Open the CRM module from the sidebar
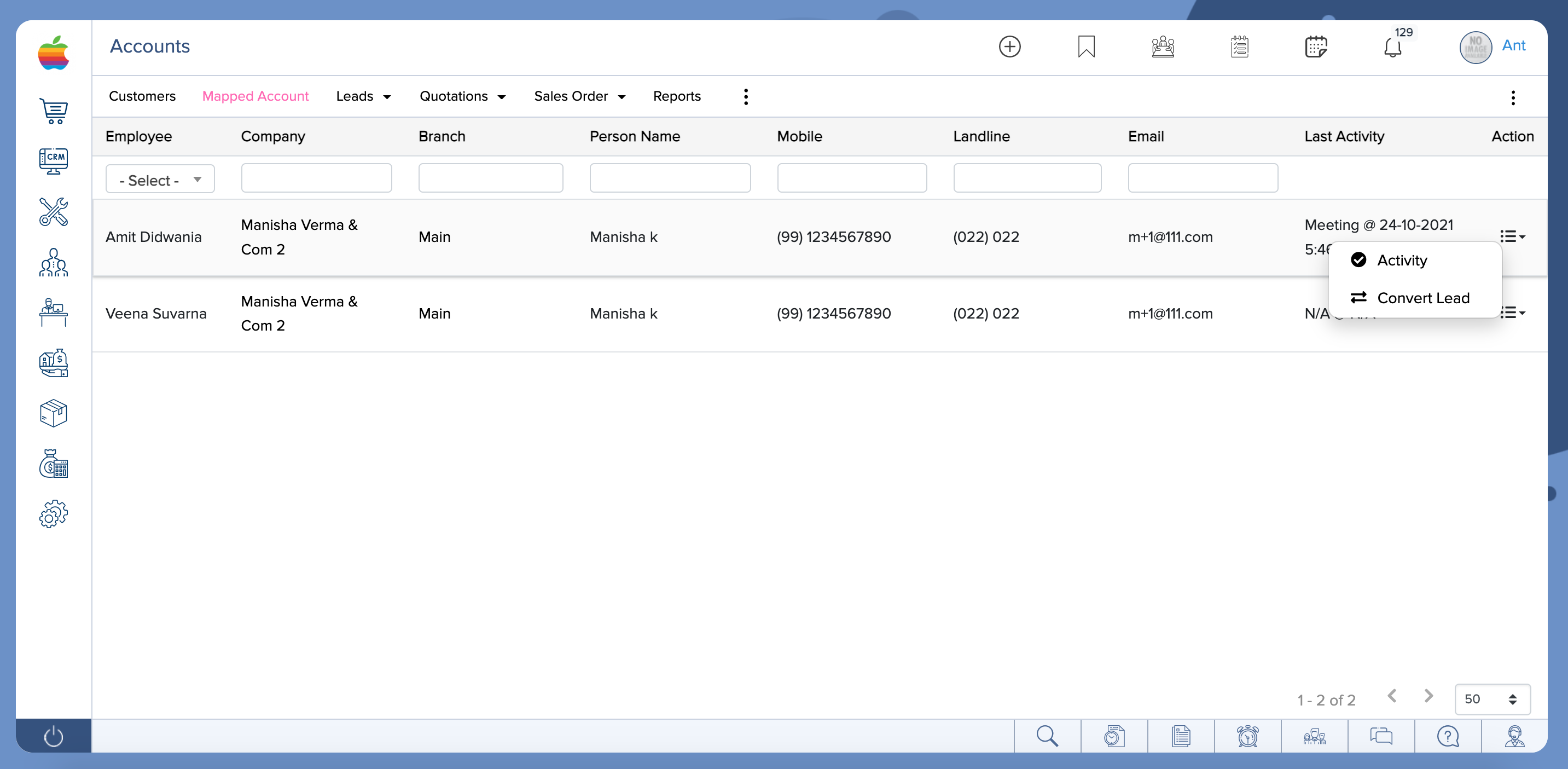Image resolution: width=1568 pixels, height=769 pixels. click(54, 160)
